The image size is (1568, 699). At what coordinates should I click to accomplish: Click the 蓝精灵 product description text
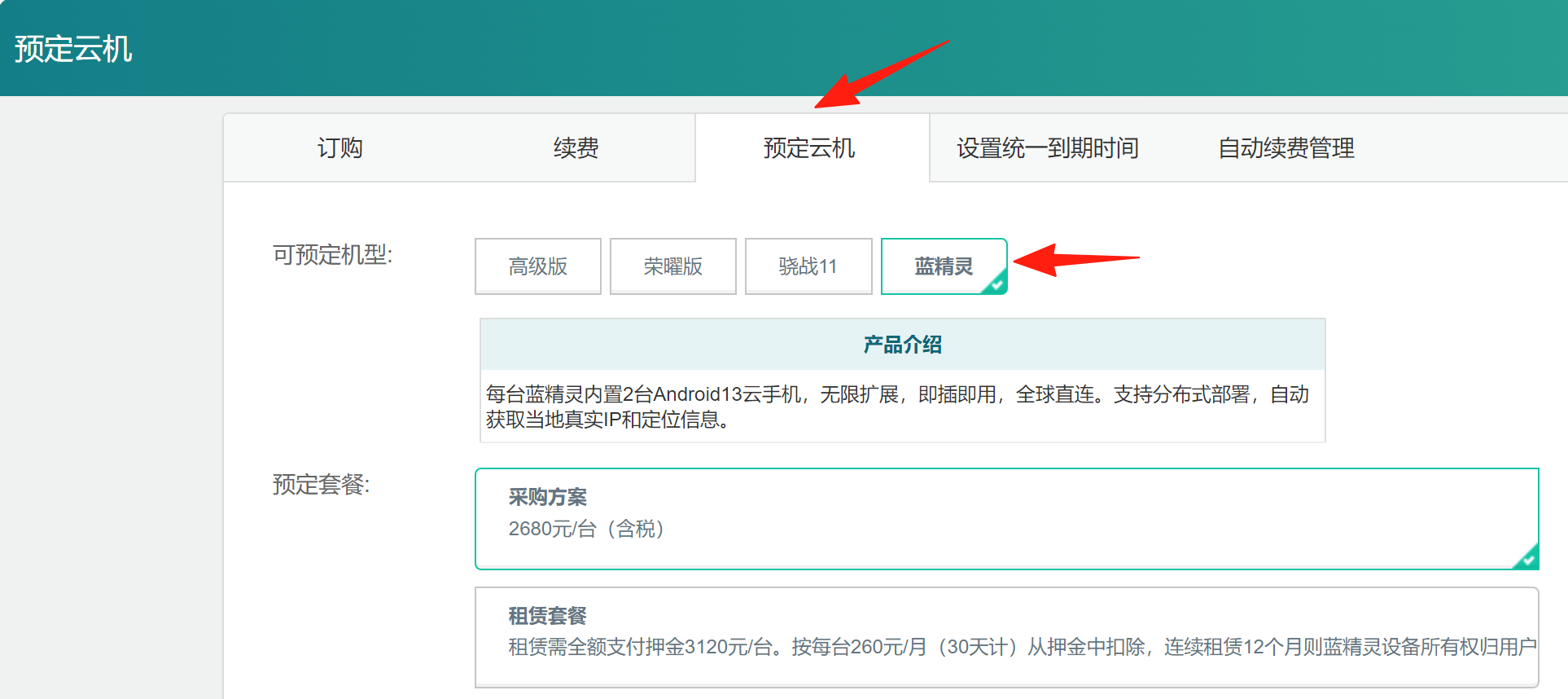click(x=896, y=407)
